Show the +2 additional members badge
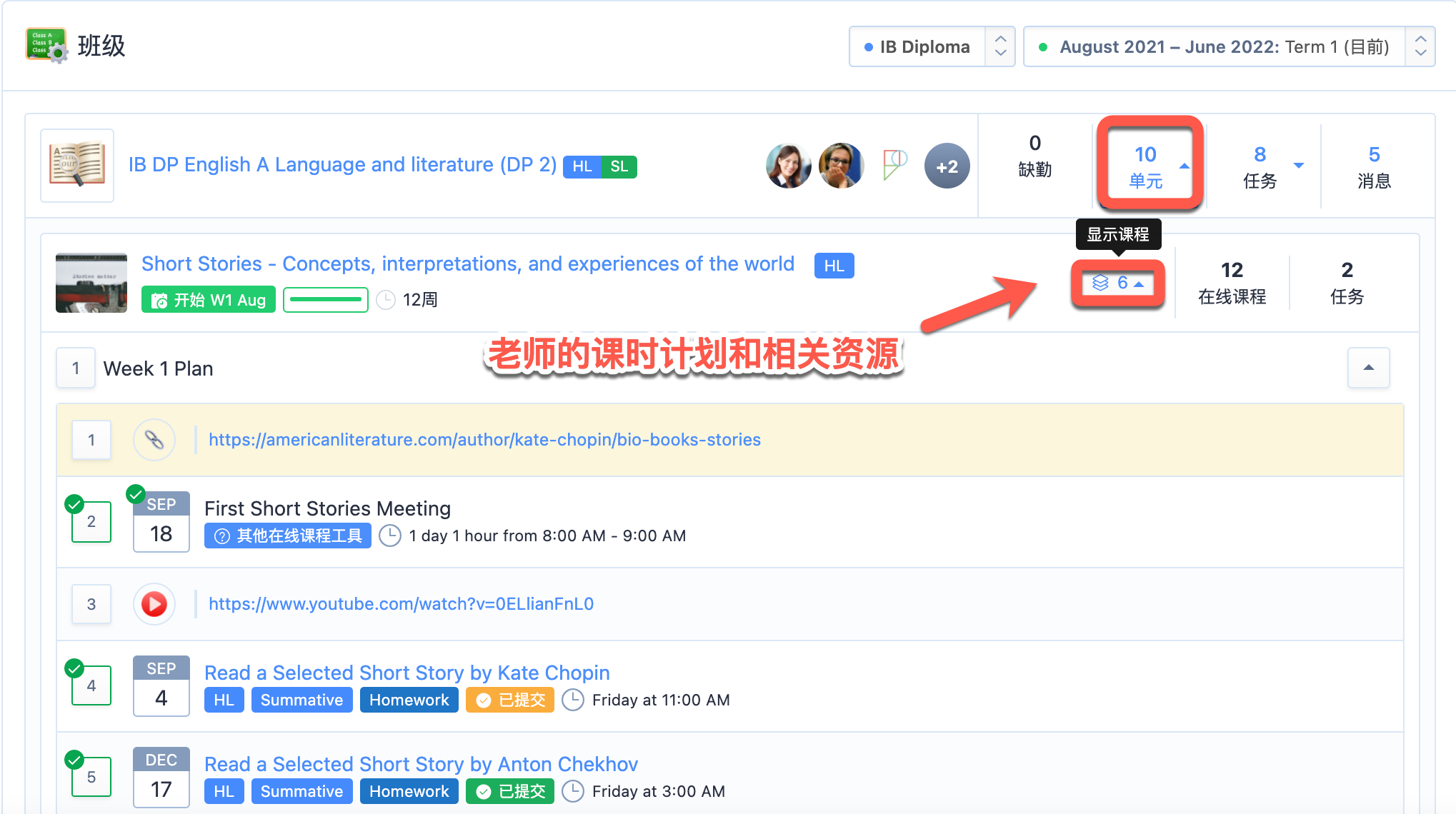Viewport: 1456px width, 814px height. click(947, 166)
